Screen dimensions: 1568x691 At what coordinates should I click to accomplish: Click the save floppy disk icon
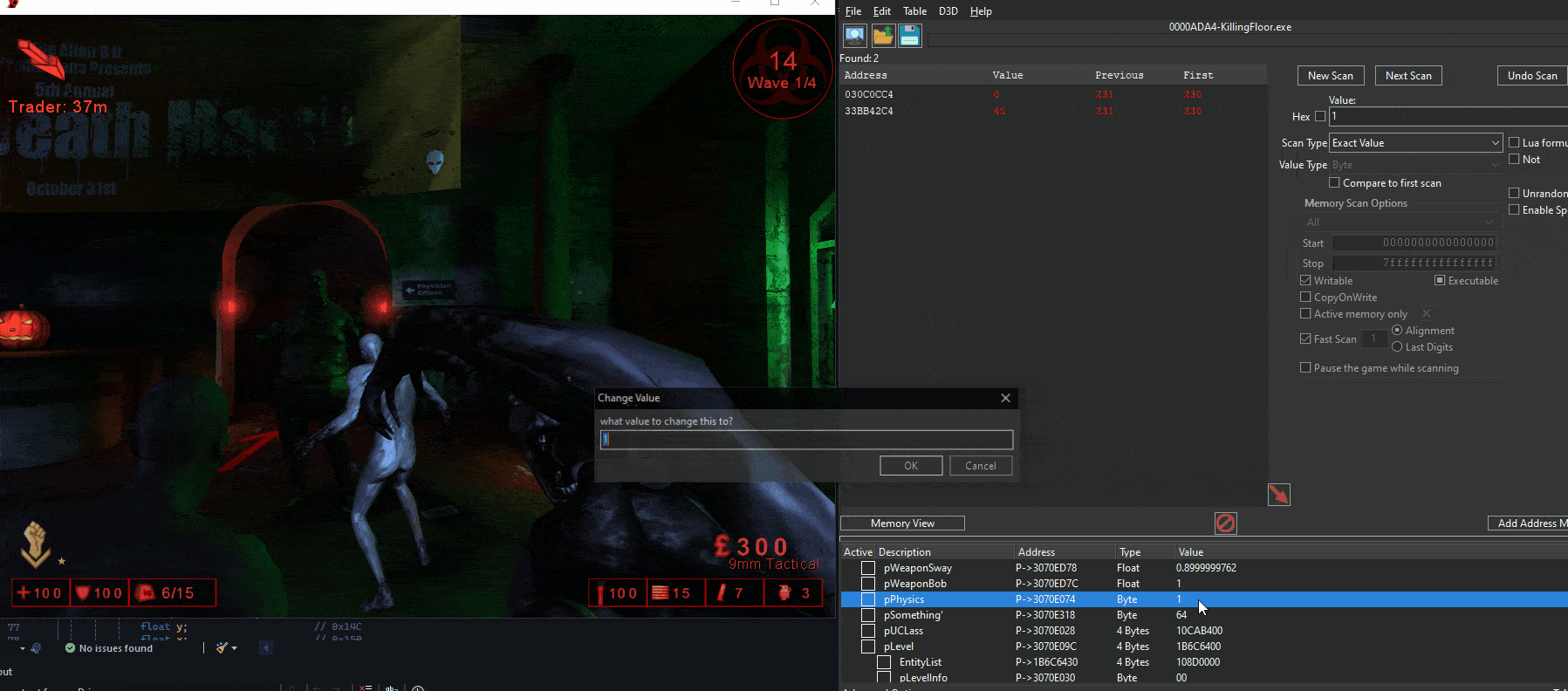[x=909, y=36]
